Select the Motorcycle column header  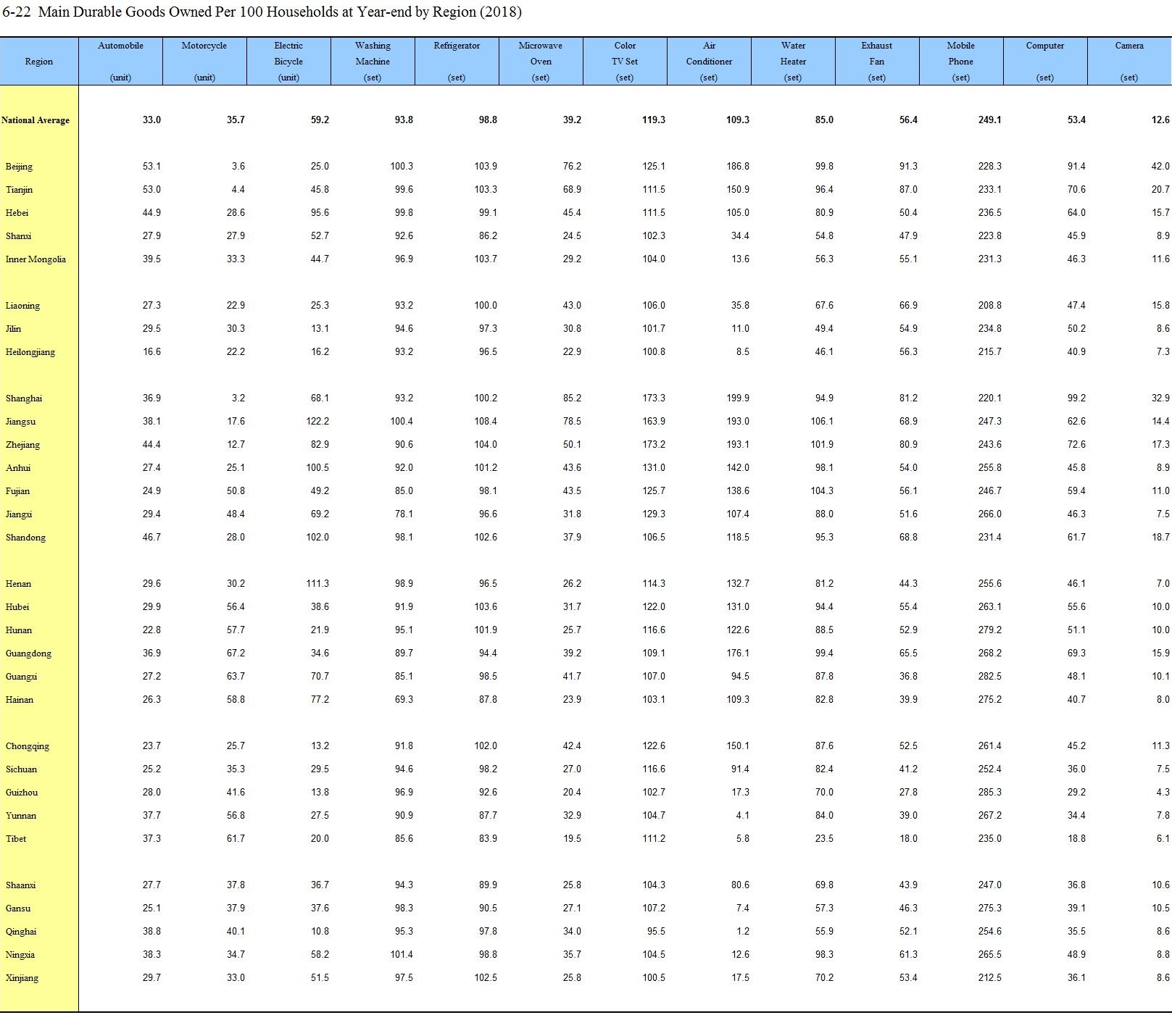[x=204, y=61]
